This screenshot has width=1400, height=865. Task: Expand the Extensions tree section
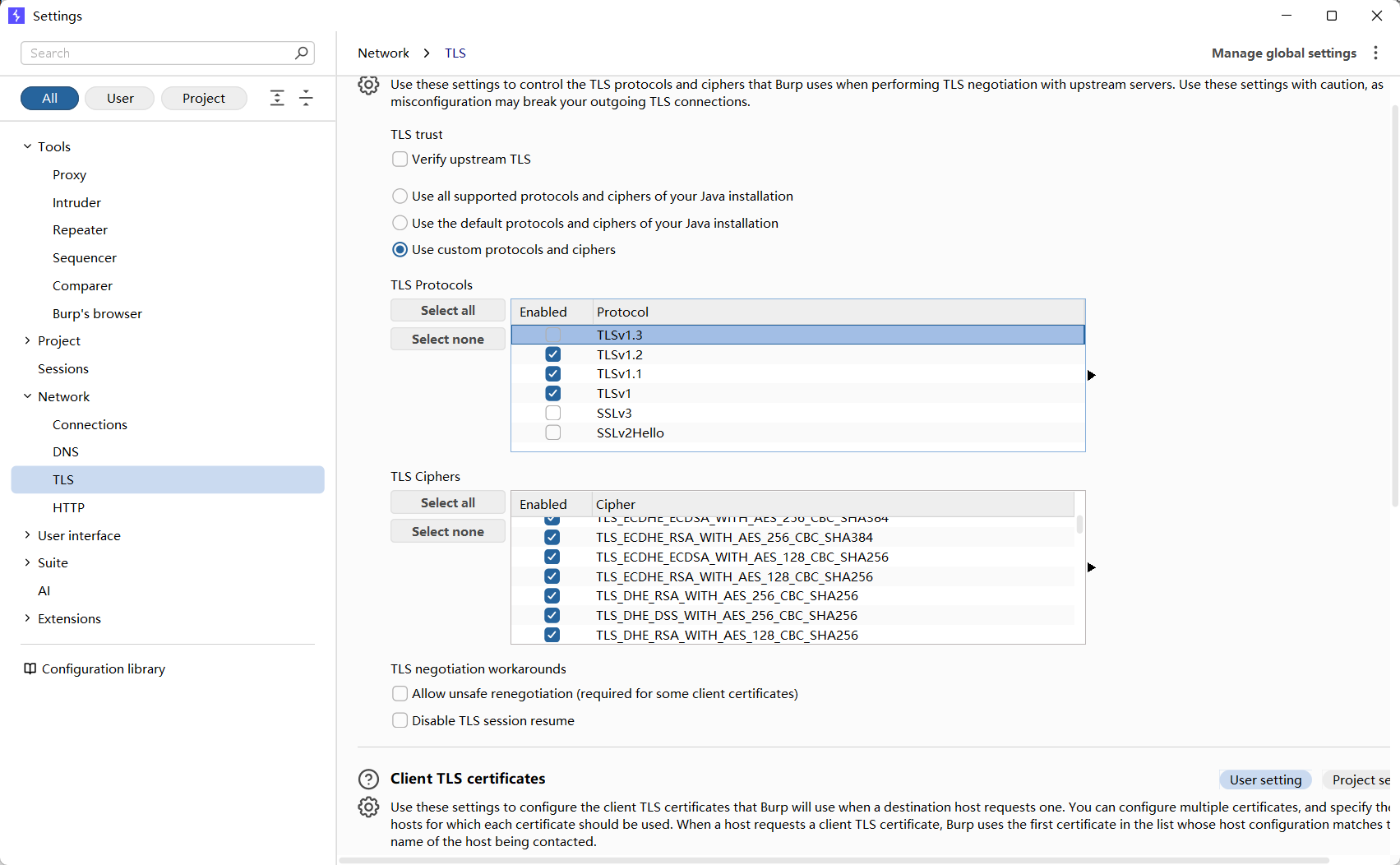click(27, 618)
